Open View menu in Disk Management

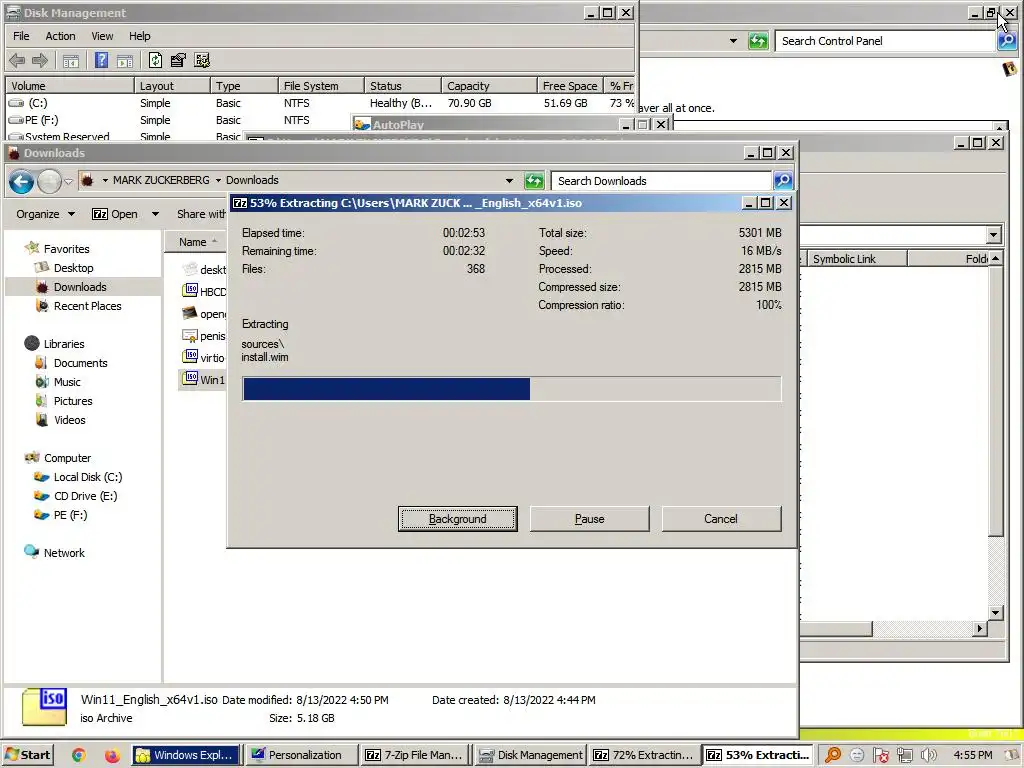tap(102, 36)
